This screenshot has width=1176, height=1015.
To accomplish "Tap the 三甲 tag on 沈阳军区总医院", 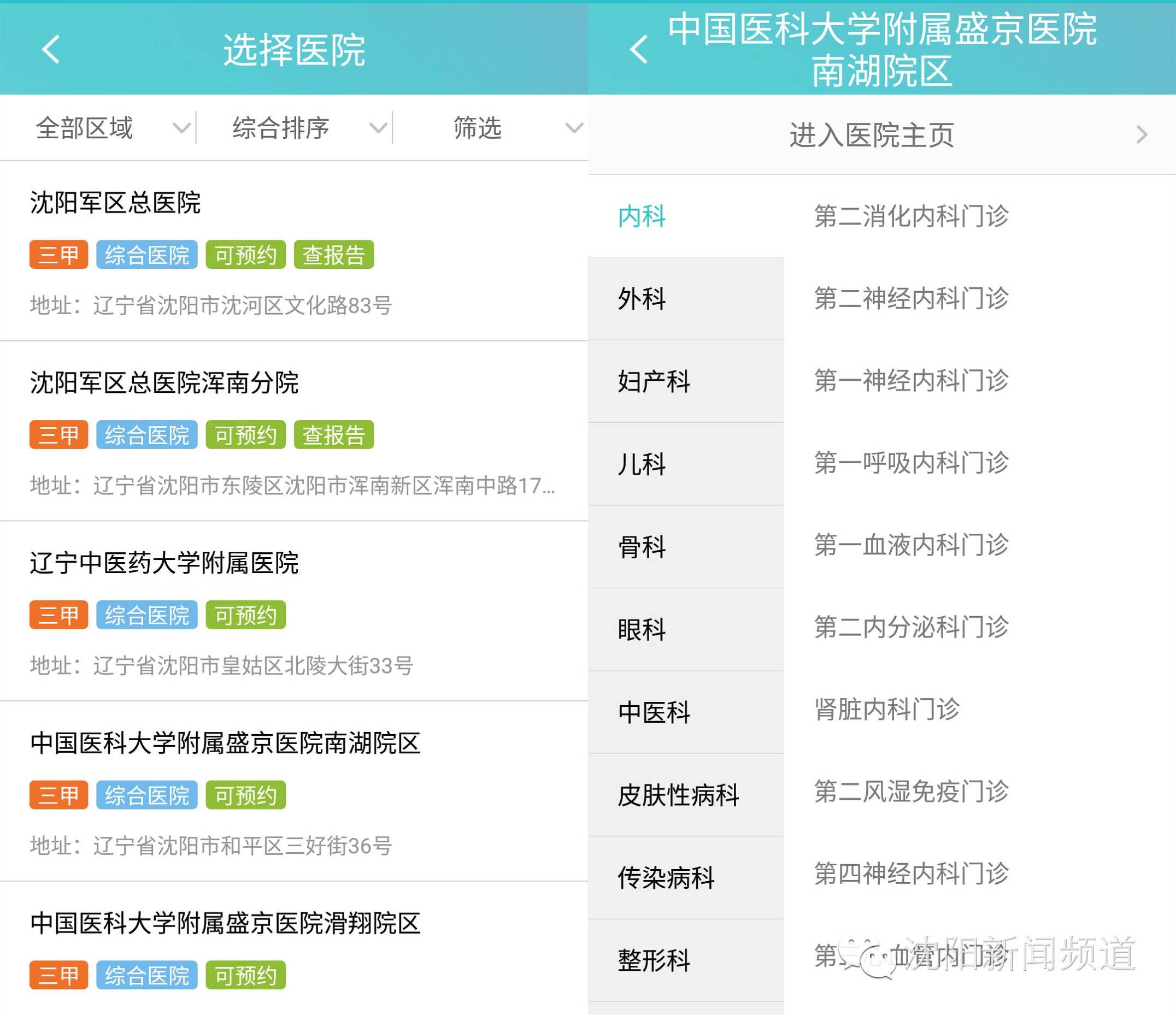I will (x=57, y=255).
